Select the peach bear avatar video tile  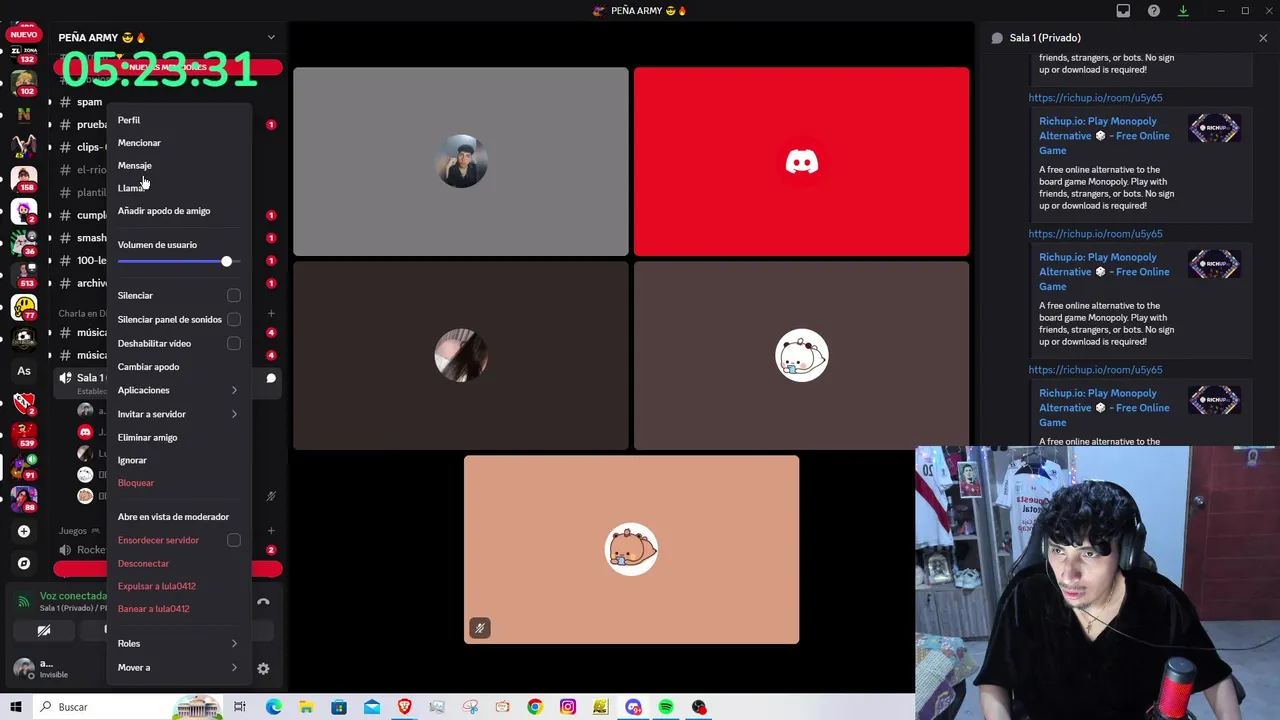[x=631, y=549]
